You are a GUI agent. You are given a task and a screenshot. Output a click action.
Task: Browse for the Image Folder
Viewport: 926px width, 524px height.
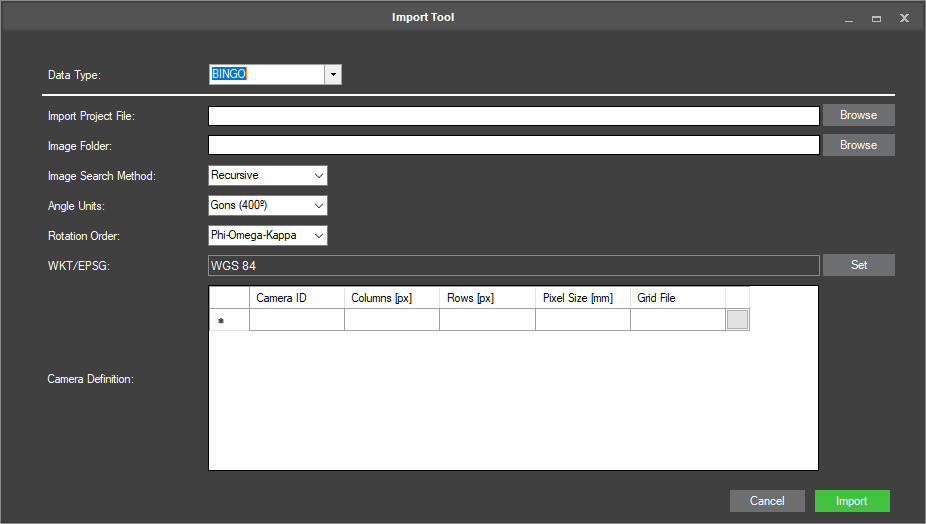[858, 145]
